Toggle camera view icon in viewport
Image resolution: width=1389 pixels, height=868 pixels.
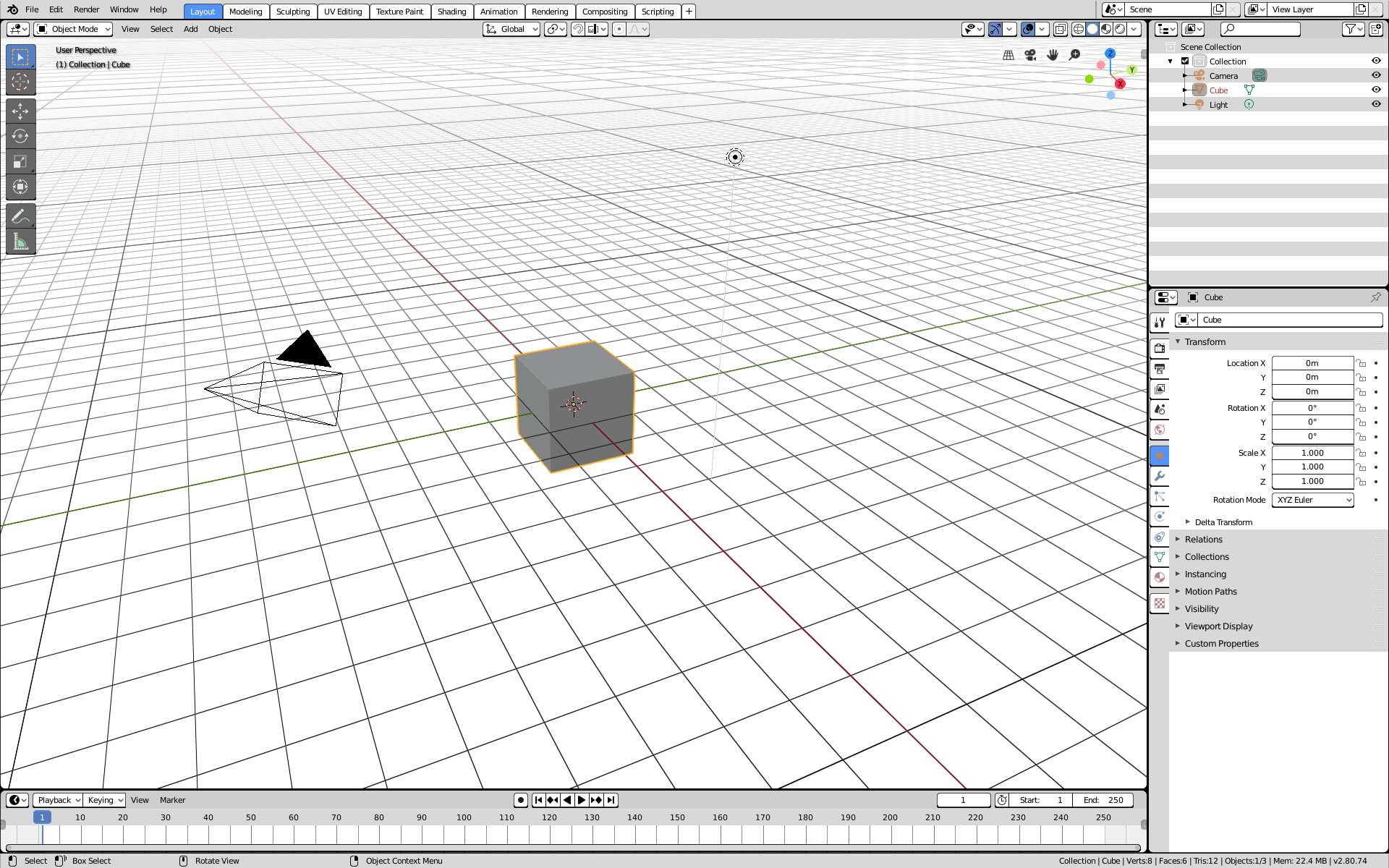coord(1030,55)
